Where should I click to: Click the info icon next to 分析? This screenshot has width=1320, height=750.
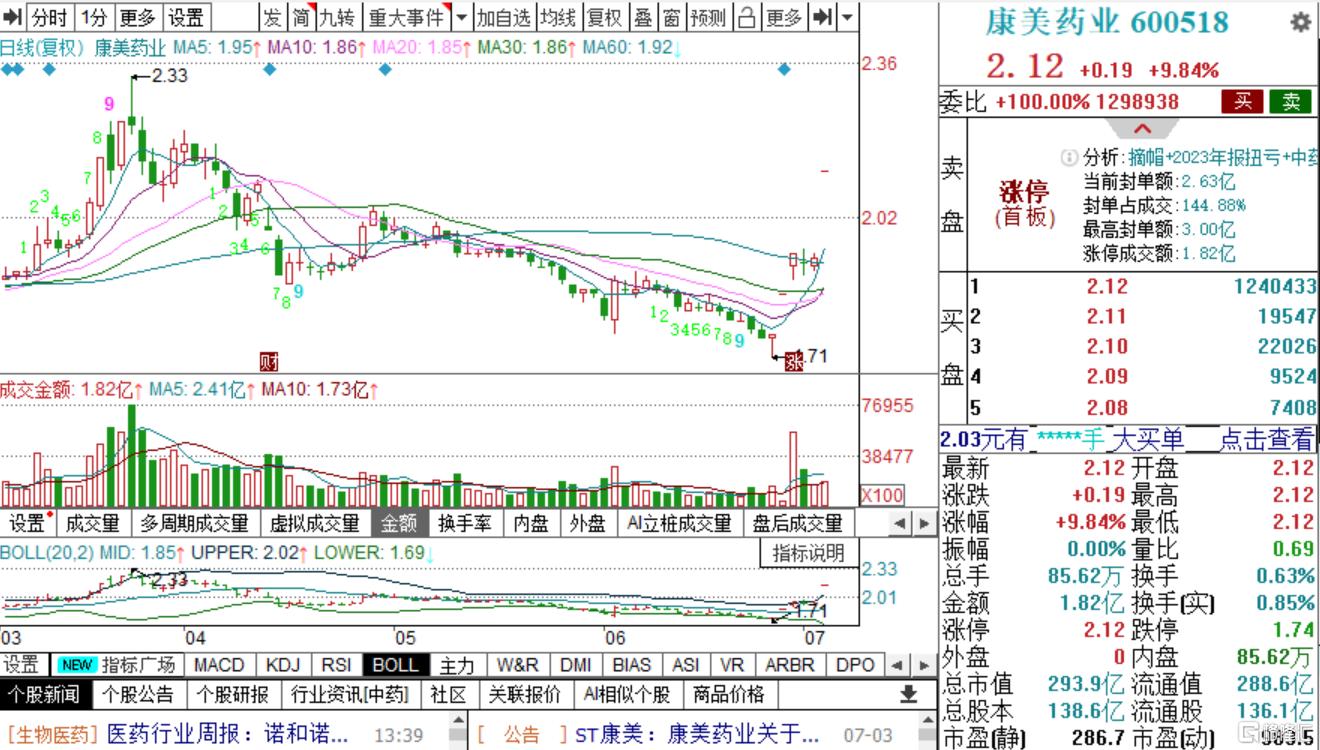[1070, 158]
